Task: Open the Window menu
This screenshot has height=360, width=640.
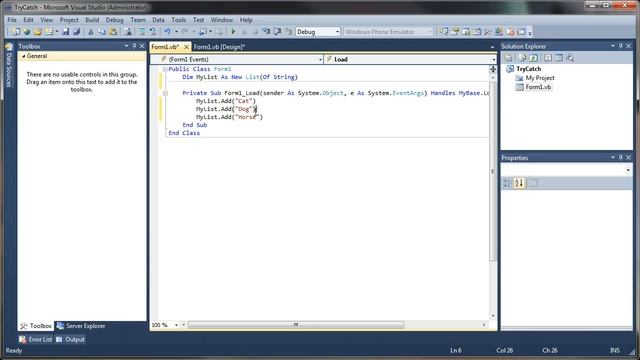Action: click(x=222, y=20)
